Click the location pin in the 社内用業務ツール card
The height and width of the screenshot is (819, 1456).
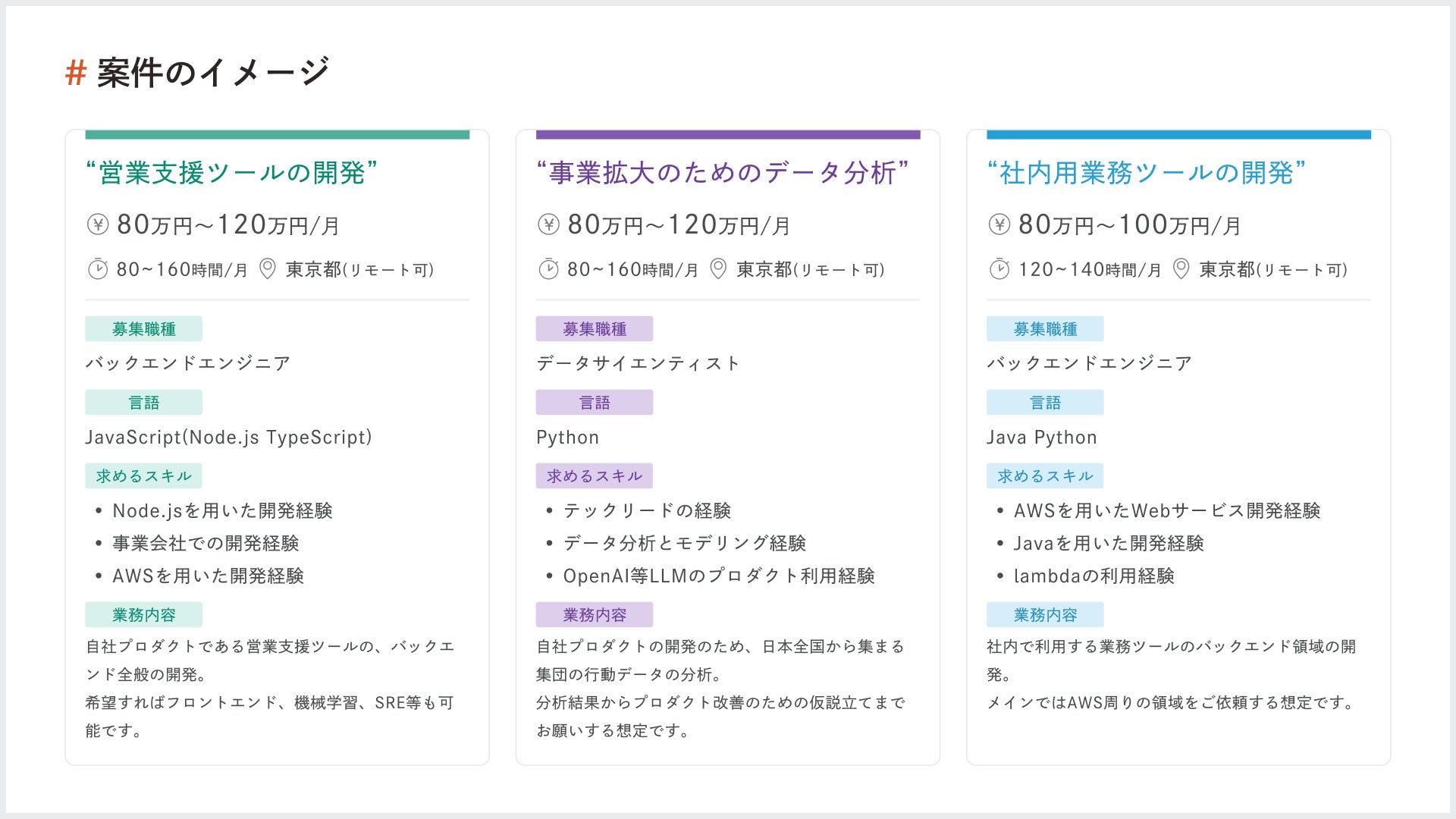(x=1181, y=269)
